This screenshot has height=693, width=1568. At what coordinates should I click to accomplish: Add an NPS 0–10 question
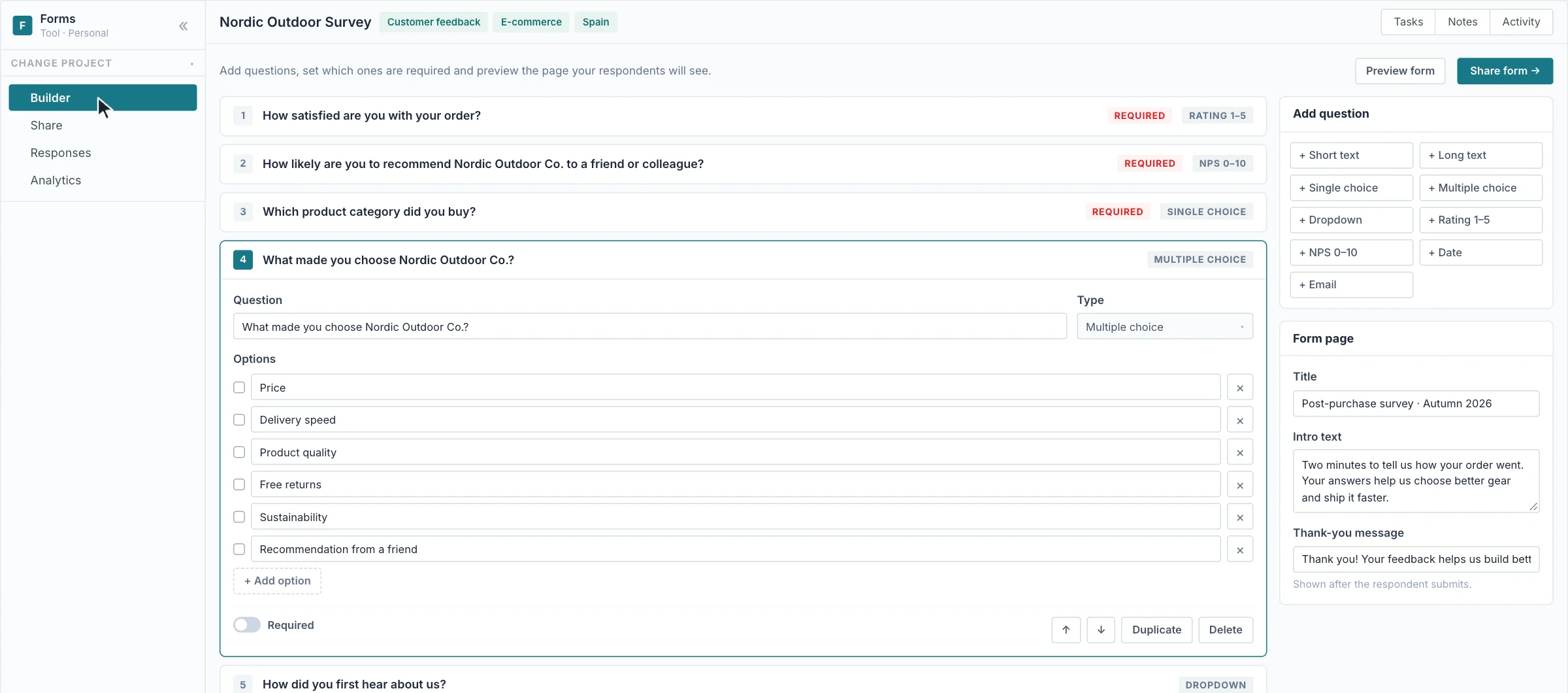pyautogui.click(x=1351, y=252)
